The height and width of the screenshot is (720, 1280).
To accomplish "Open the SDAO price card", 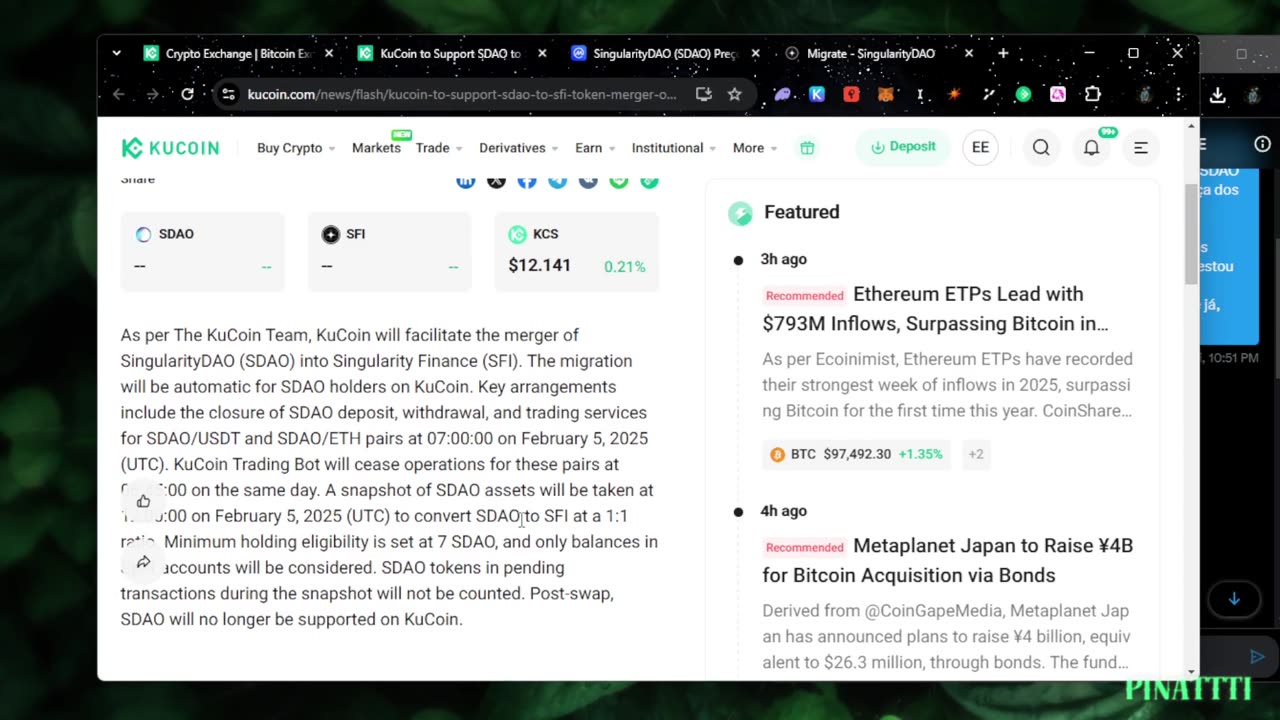I will pyautogui.click(x=203, y=251).
